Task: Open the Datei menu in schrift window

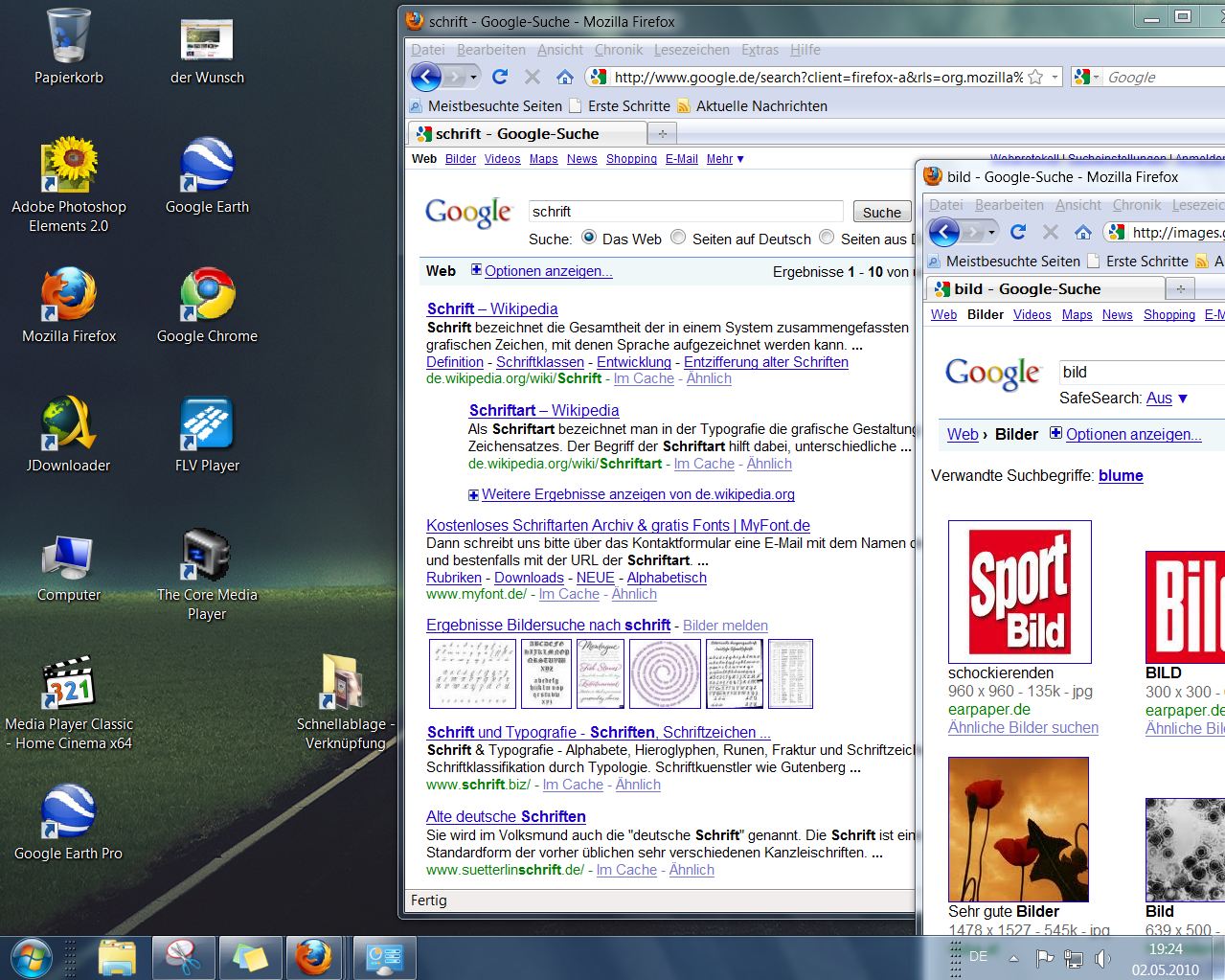Action: [x=428, y=50]
